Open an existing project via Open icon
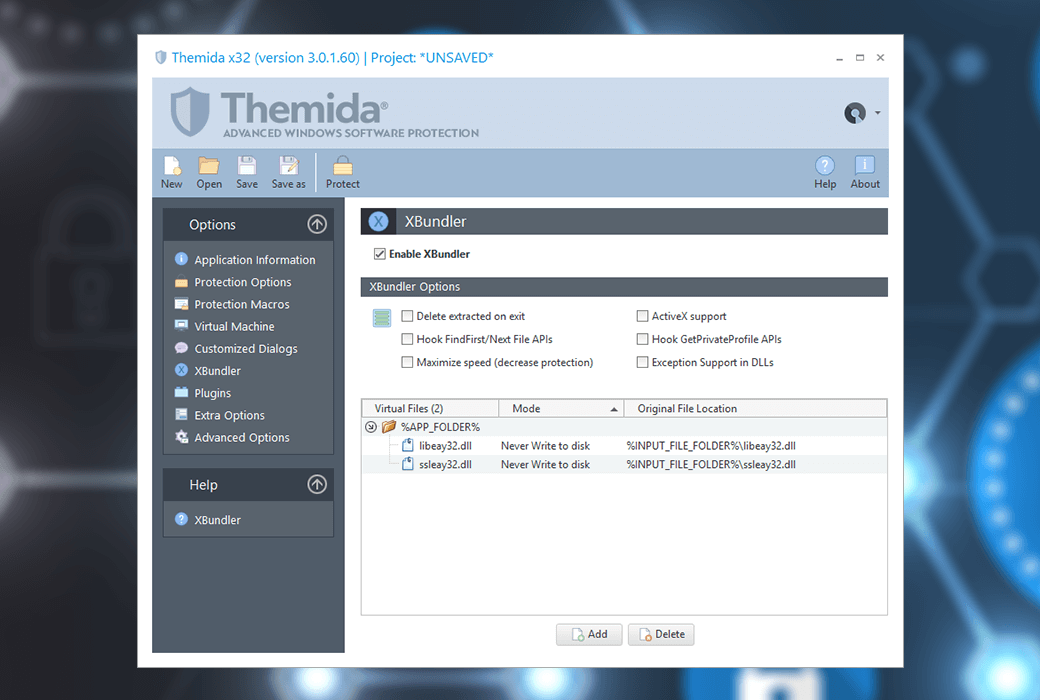Screen dimensions: 1040x700 point(208,170)
